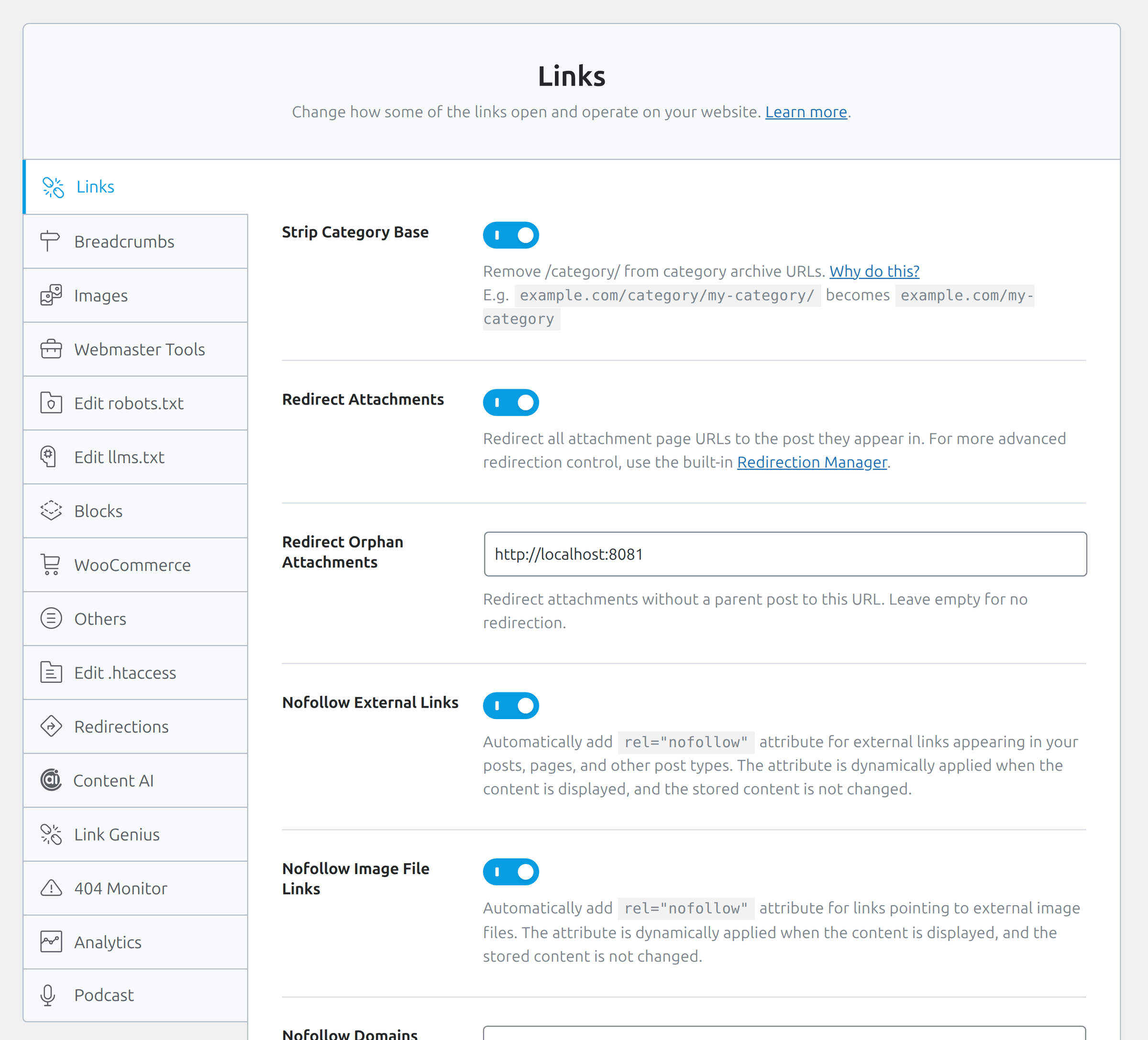Click the WooCommerce cart icon
The height and width of the screenshot is (1040, 1148).
51,565
